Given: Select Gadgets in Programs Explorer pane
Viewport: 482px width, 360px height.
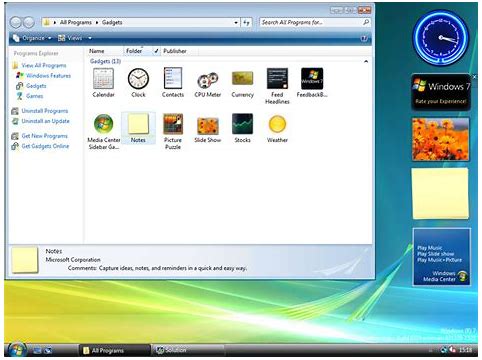Looking at the screenshot, I should pyautogui.click(x=36, y=86).
